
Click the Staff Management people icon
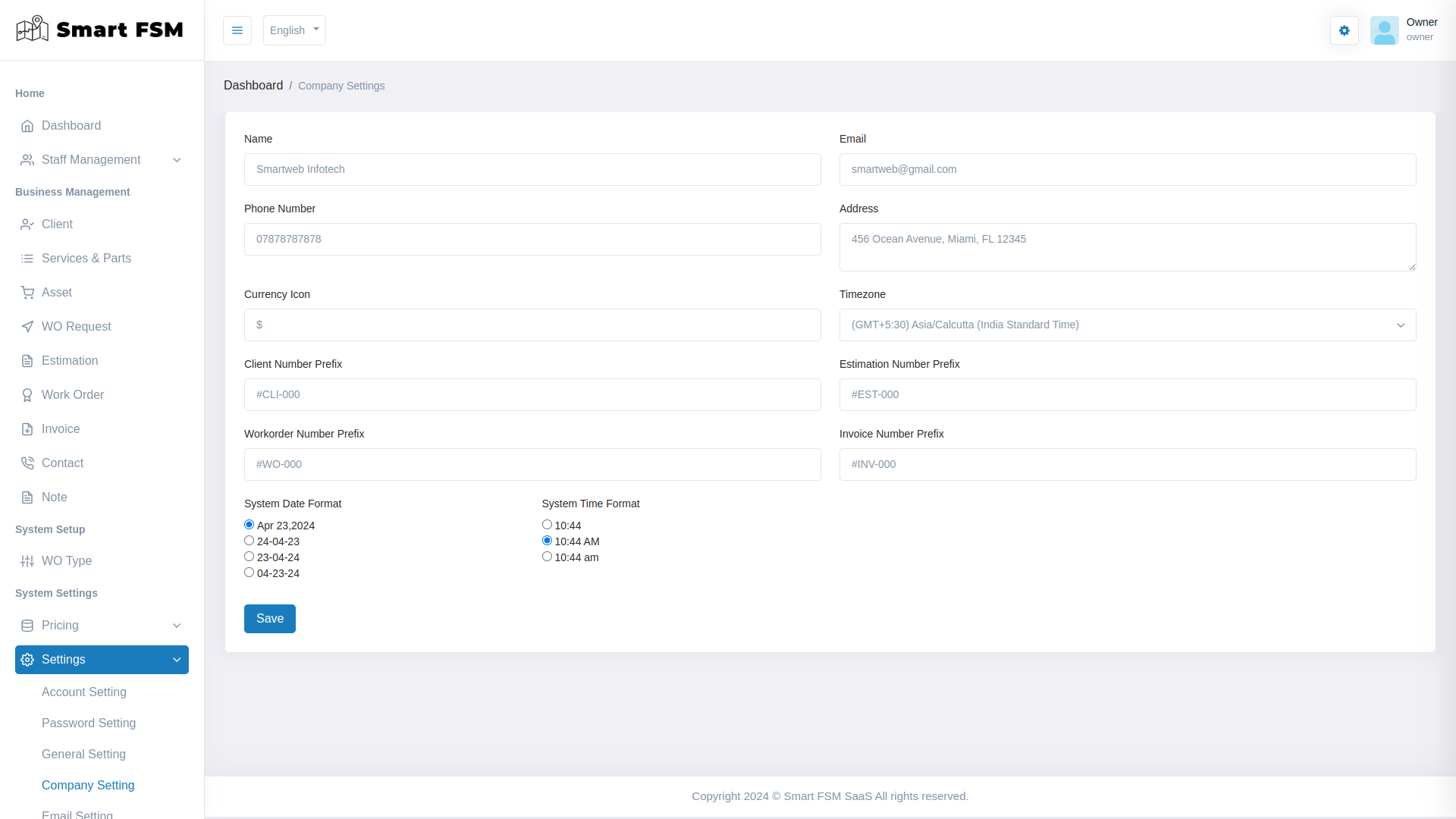coord(28,160)
